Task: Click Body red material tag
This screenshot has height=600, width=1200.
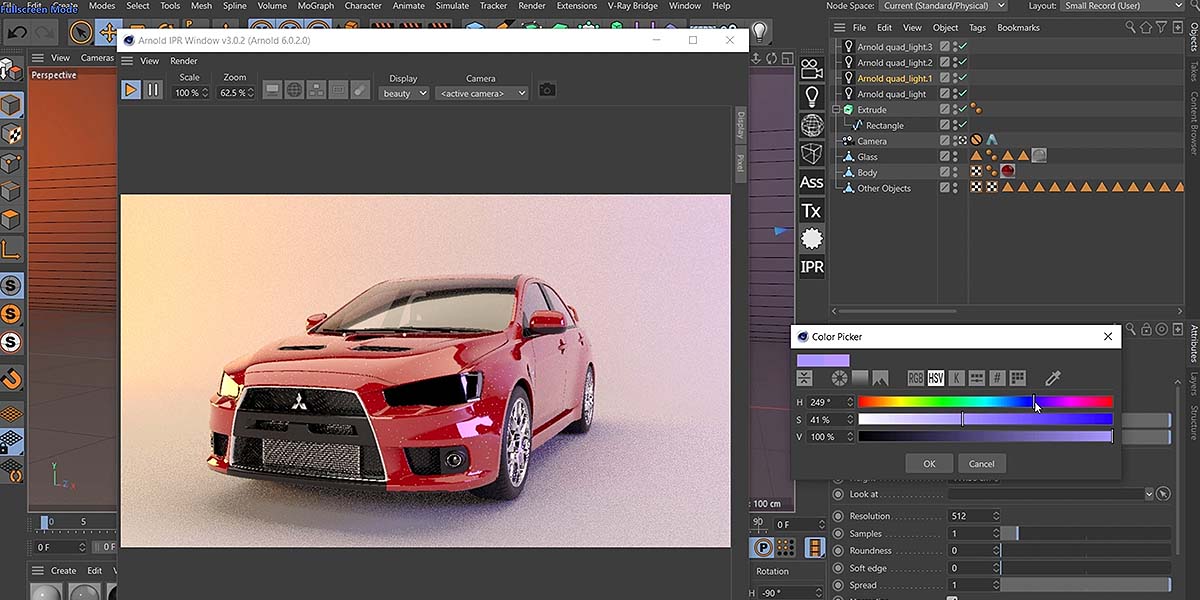Action: click(x=1008, y=172)
